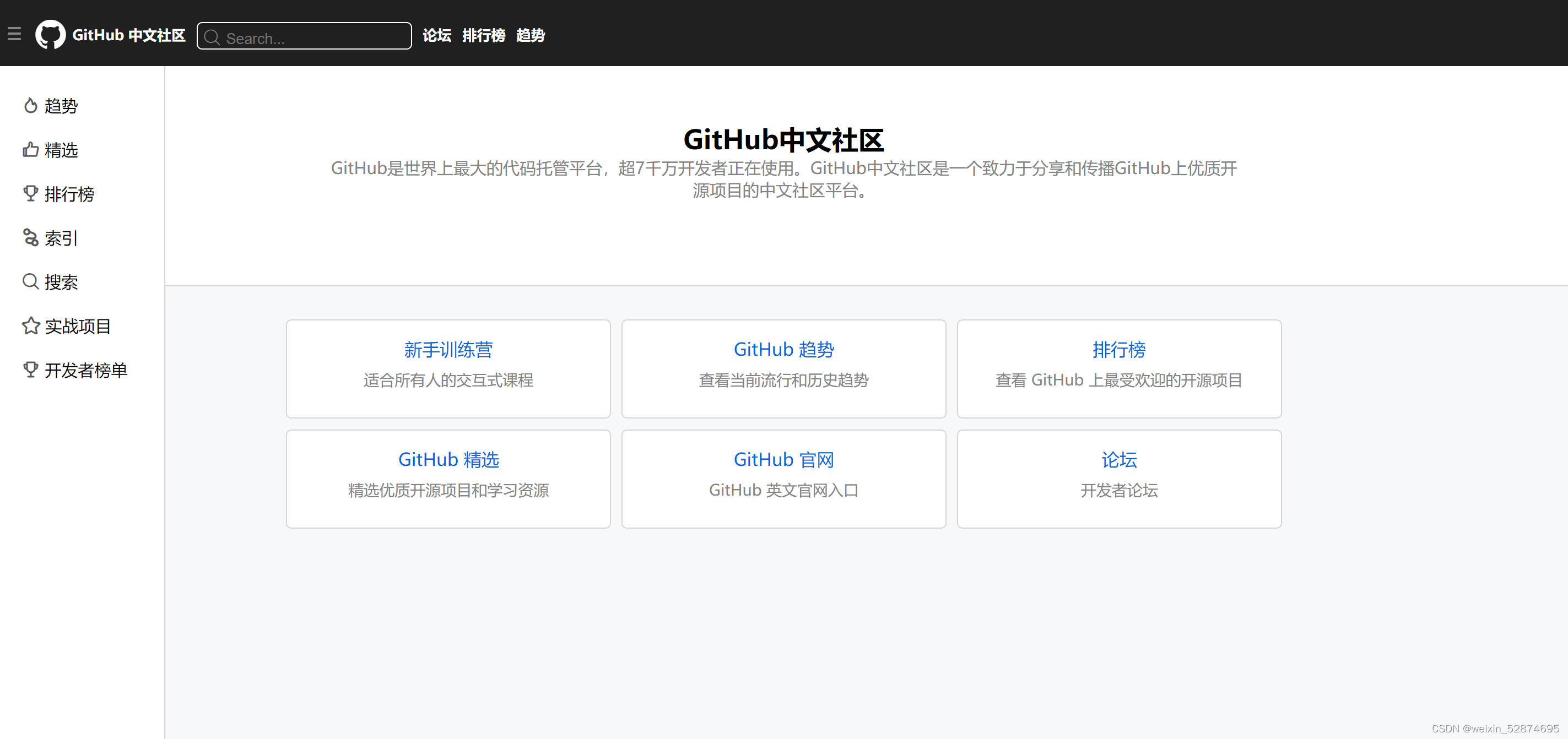Click inside the Search input field
Screen dimensions: 1568x739
[304, 37]
